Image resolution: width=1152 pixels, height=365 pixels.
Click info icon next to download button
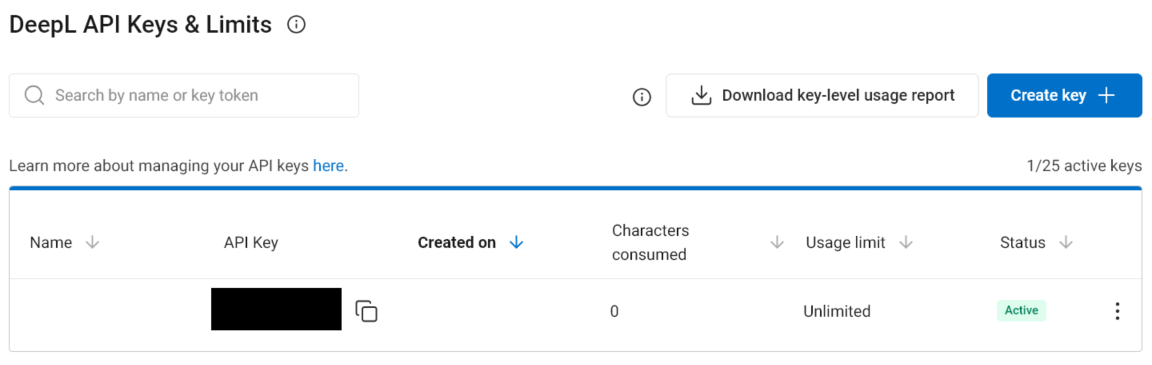pos(642,96)
